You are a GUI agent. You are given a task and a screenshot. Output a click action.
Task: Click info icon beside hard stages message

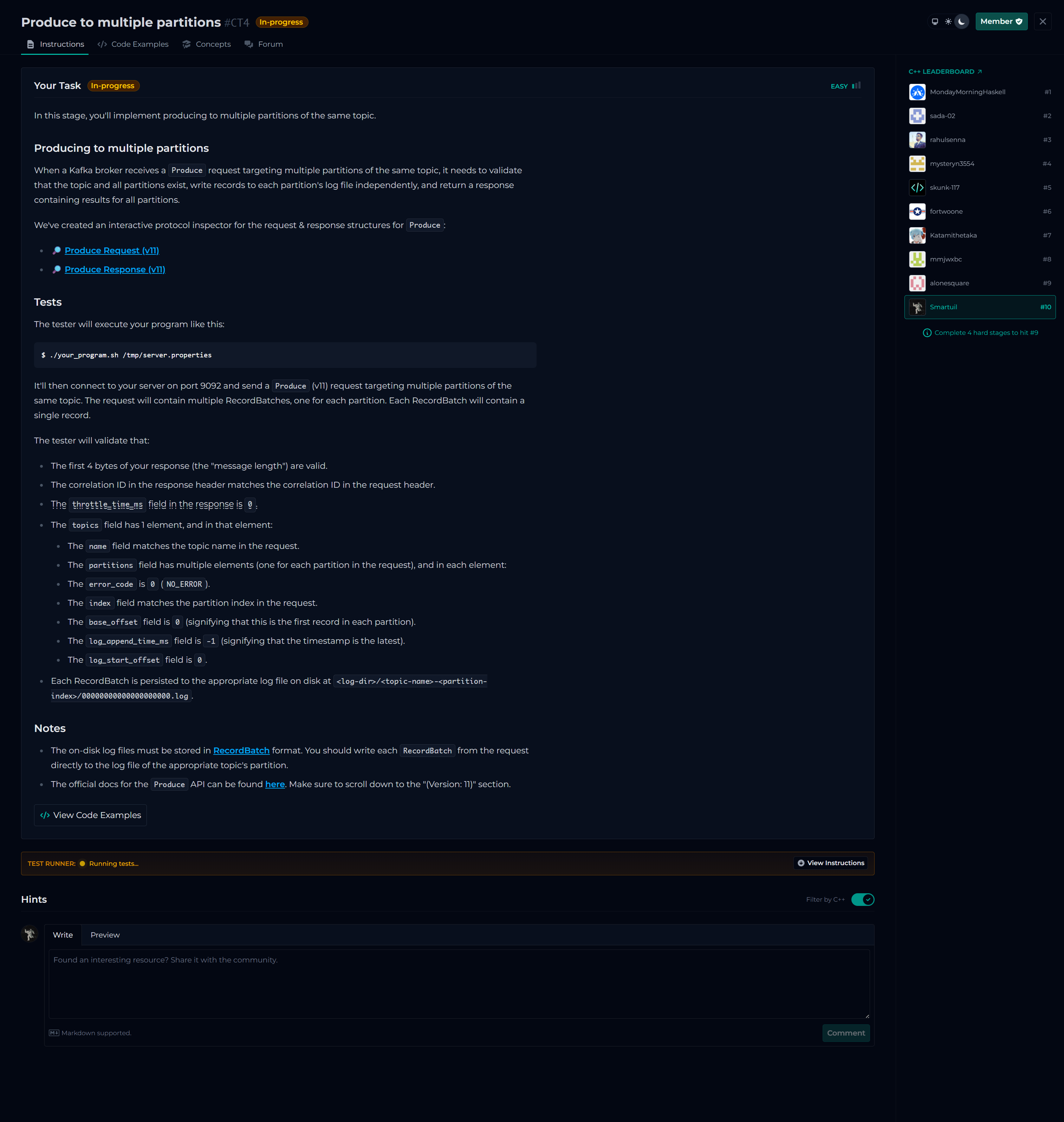pos(927,333)
